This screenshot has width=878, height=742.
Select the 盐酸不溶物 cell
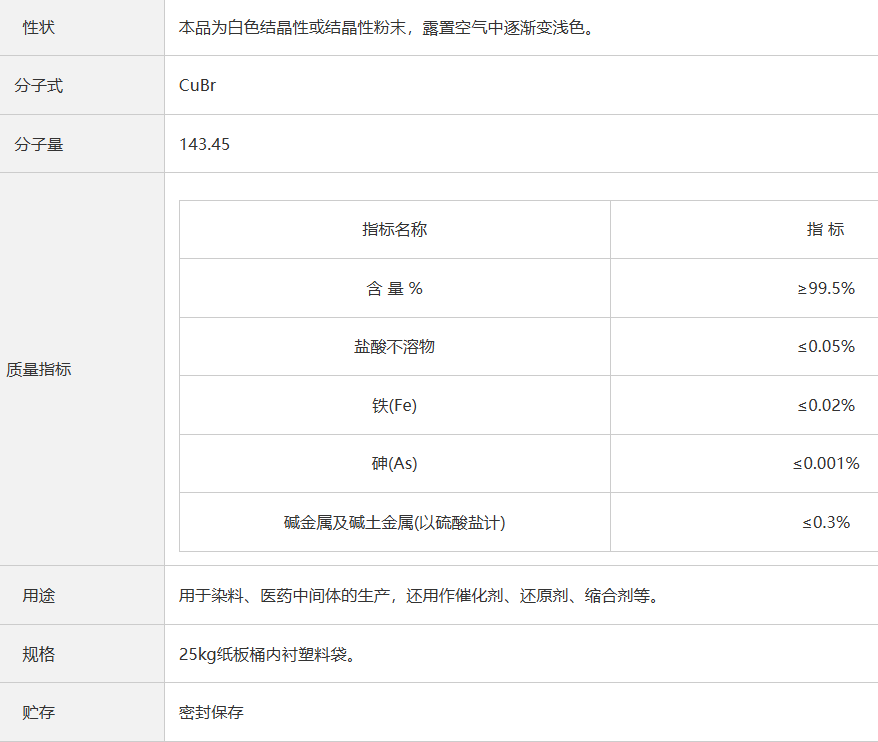(x=394, y=347)
